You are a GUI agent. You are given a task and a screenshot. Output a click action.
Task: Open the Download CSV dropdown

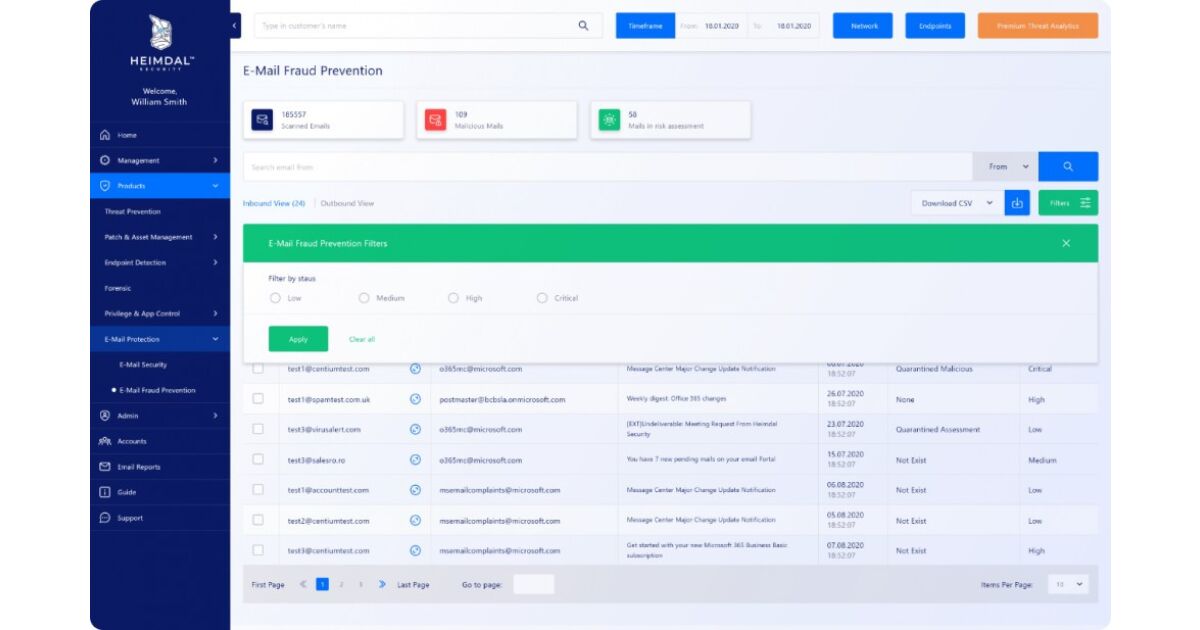[957, 203]
